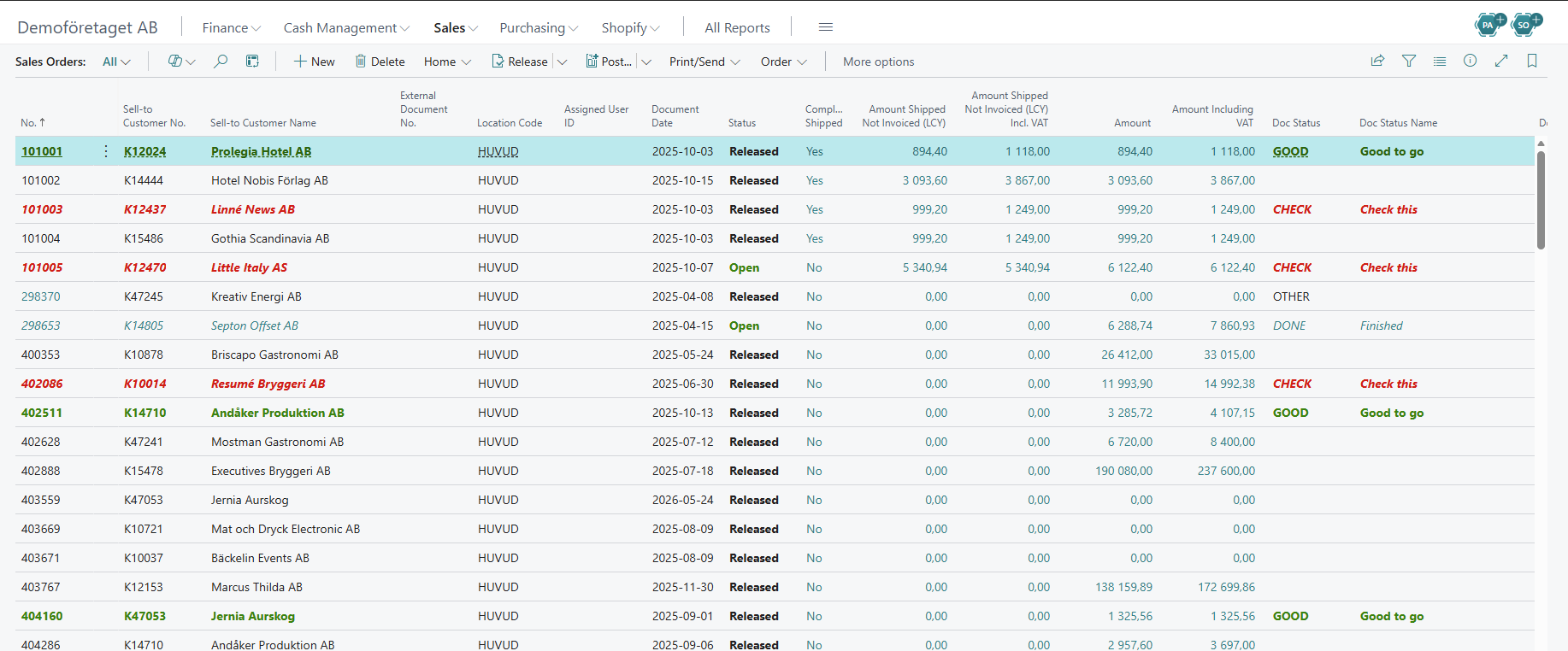Screen dimensions: 1568x651
Task: Bookmark this Sales Orders page
Action: [1532, 61]
